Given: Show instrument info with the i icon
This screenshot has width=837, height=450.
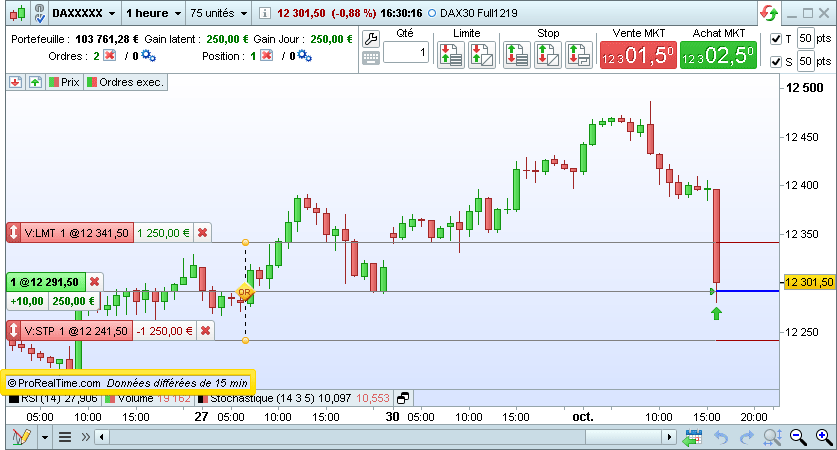Looking at the screenshot, I should [264, 13].
